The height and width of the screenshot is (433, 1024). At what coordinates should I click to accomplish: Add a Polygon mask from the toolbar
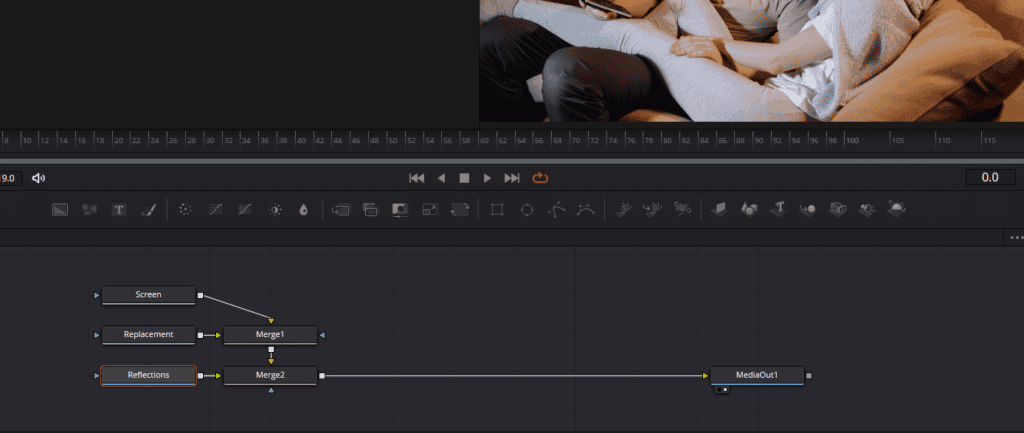pos(556,210)
